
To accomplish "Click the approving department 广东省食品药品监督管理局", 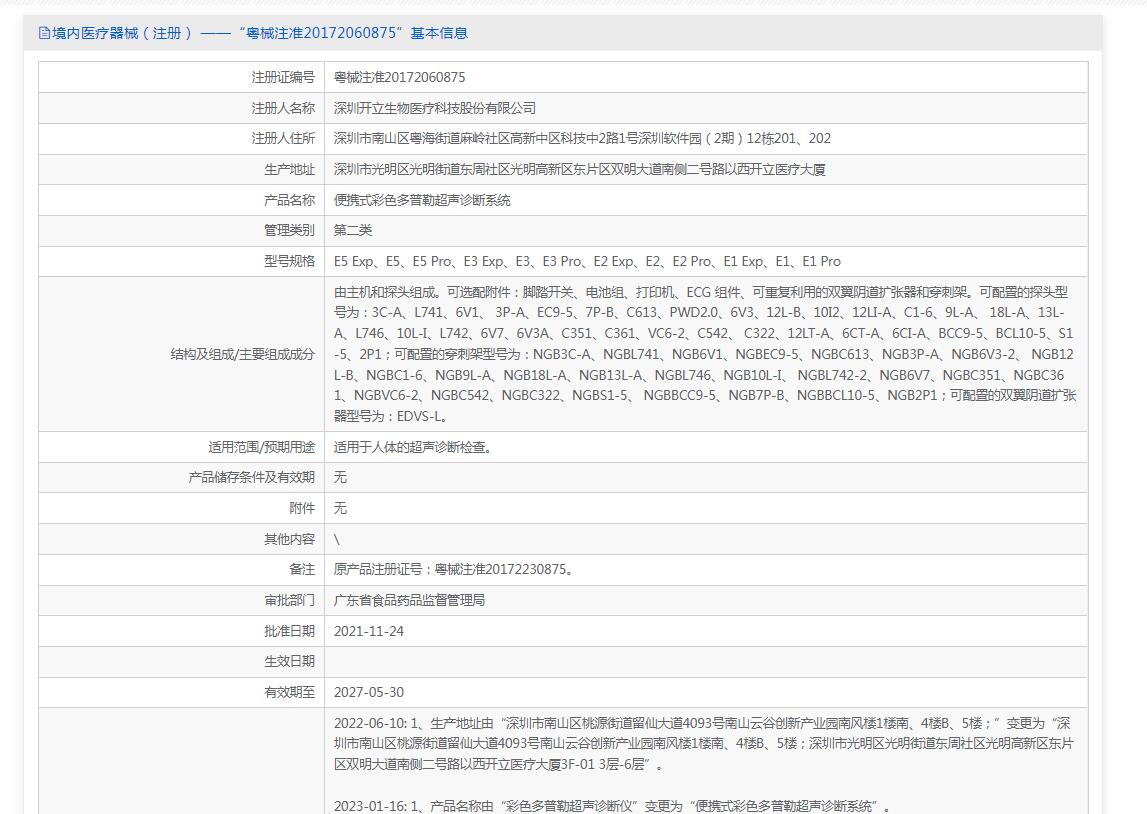I will point(409,600).
